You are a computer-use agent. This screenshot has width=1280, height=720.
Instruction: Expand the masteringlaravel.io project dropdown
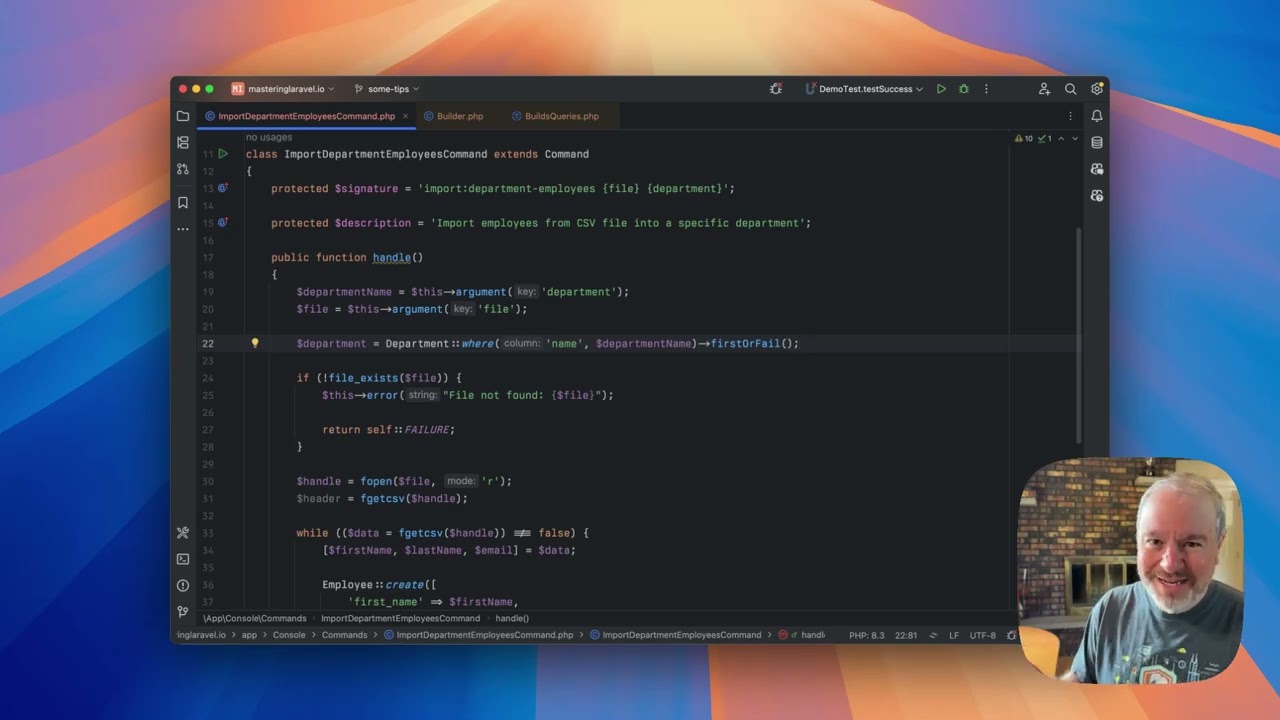pos(283,89)
